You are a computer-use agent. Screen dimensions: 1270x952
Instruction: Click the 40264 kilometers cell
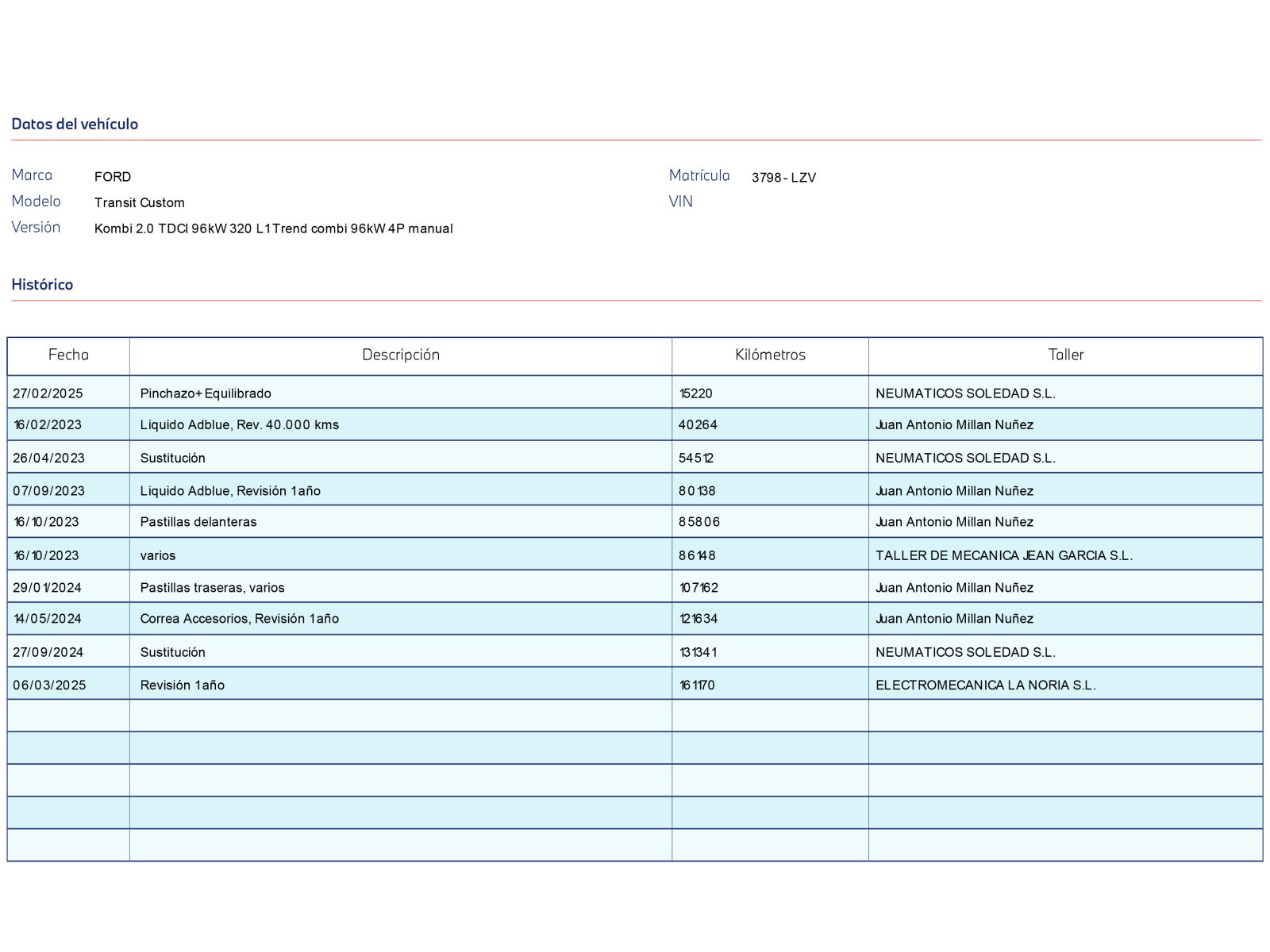[698, 425]
